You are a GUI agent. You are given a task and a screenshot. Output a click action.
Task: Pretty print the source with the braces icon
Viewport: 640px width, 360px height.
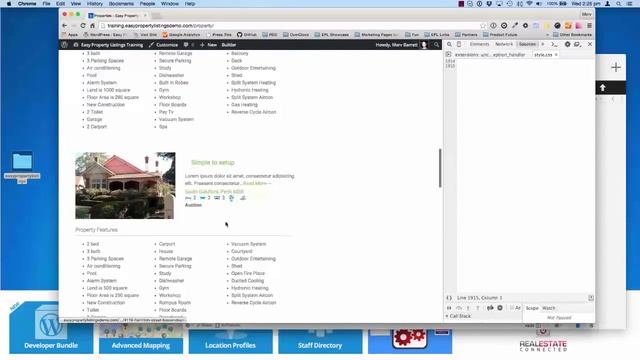coord(449,298)
